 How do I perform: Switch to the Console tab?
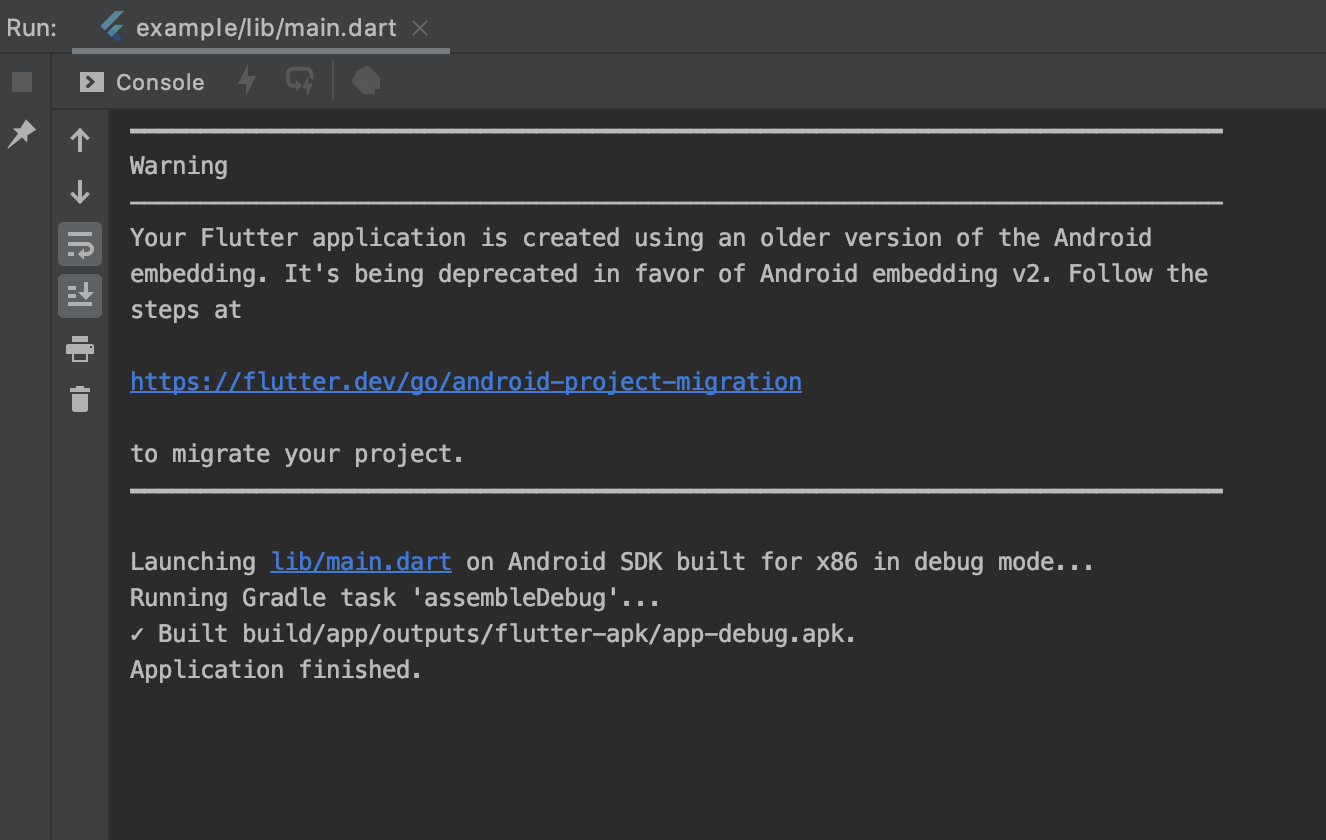coord(160,82)
